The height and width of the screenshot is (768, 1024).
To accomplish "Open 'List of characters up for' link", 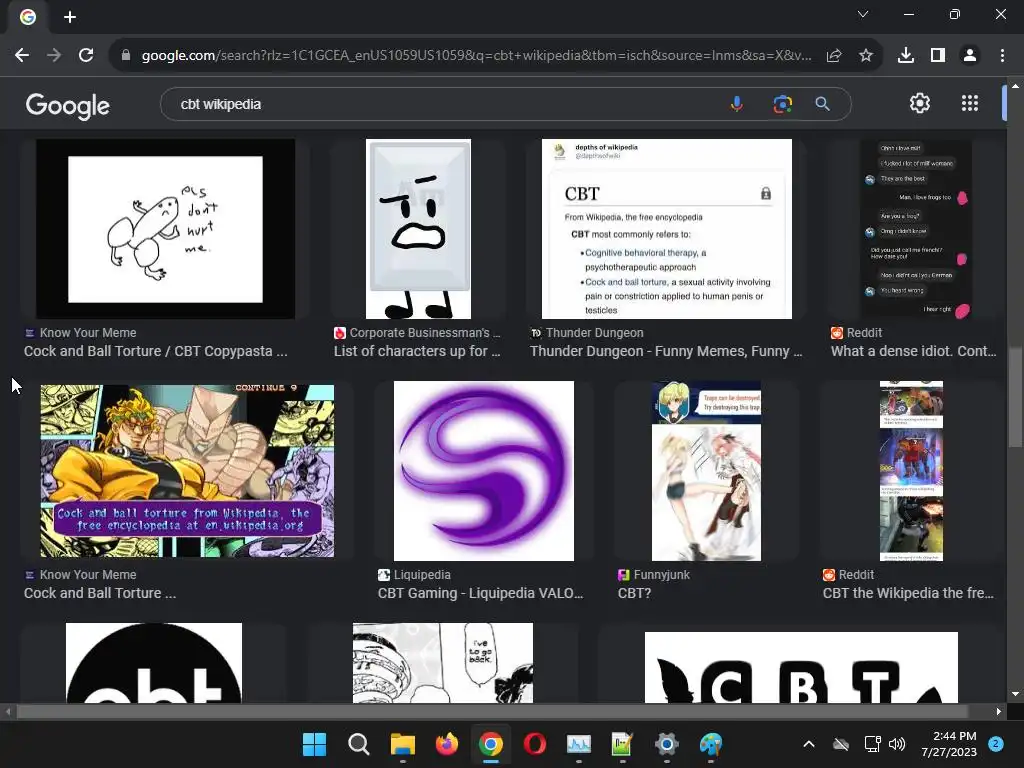I will (x=417, y=351).
